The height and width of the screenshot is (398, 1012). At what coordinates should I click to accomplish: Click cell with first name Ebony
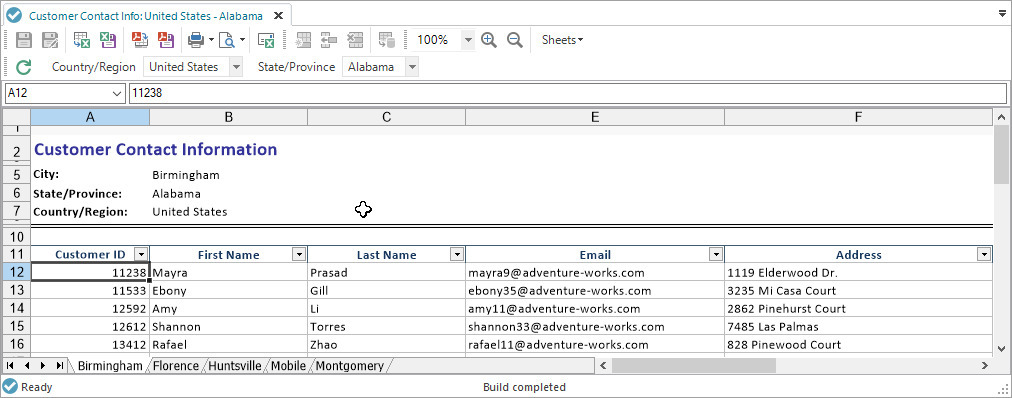click(228, 290)
